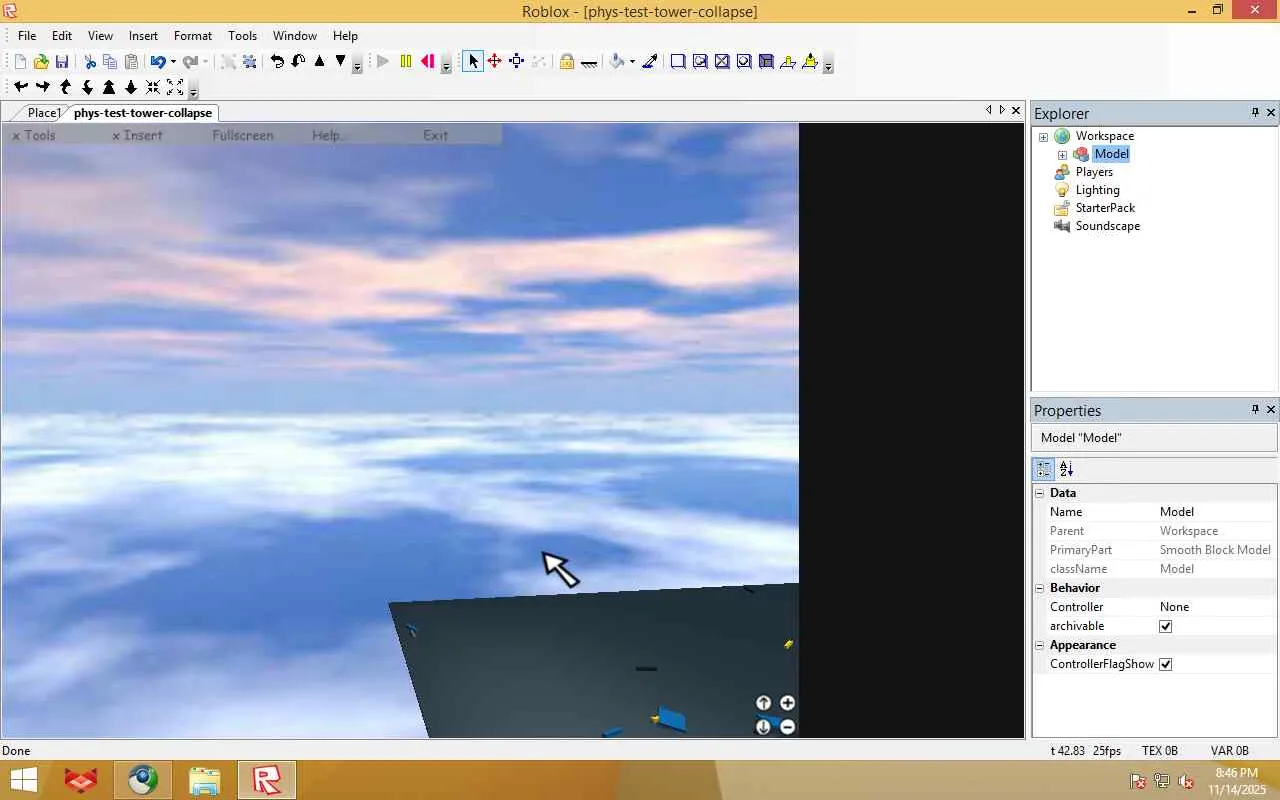Pause the simulation with the yellow pause icon
This screenshot has width=1280, height=800.
point(406,62)
